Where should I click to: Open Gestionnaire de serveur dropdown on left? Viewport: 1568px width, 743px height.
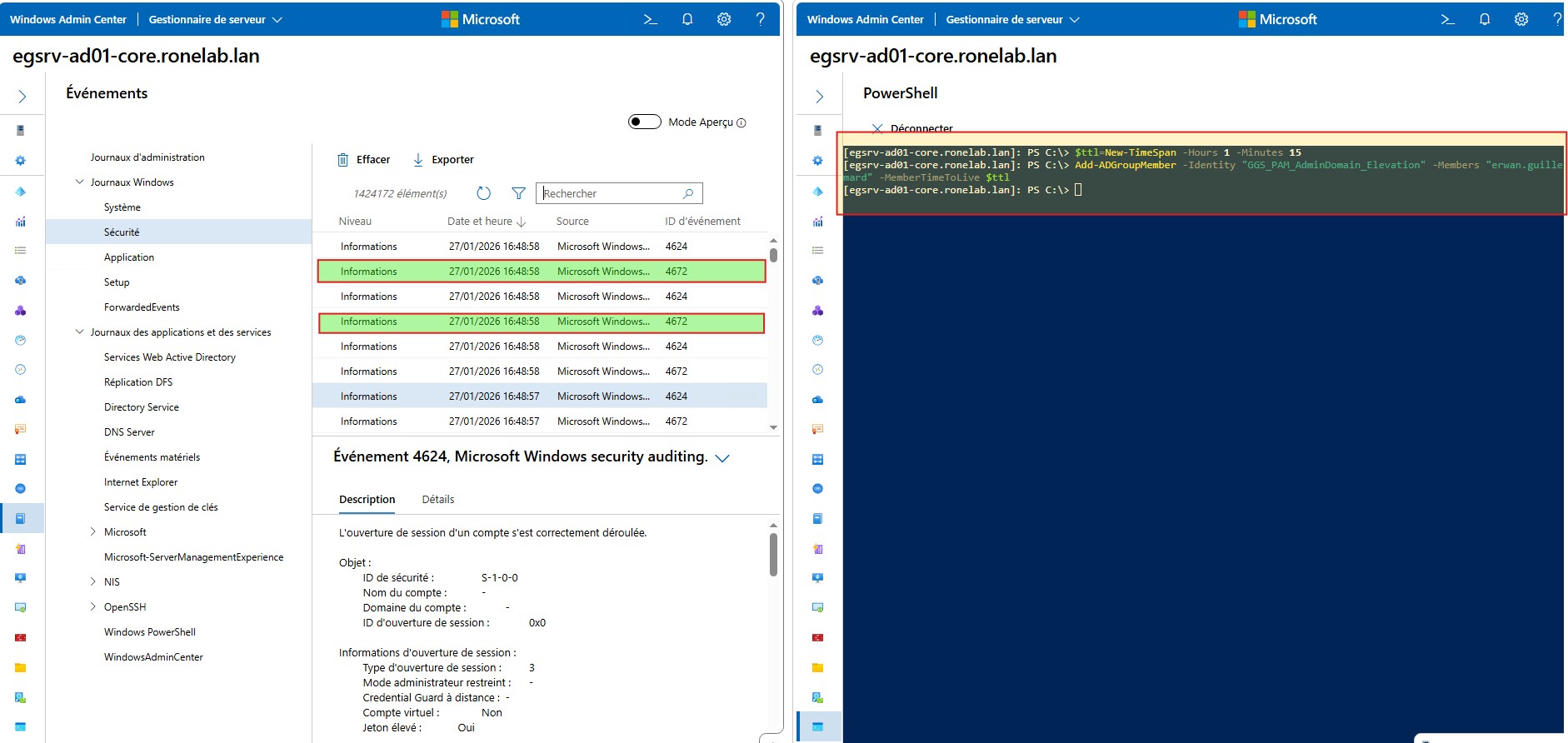(x=215, y=19)
